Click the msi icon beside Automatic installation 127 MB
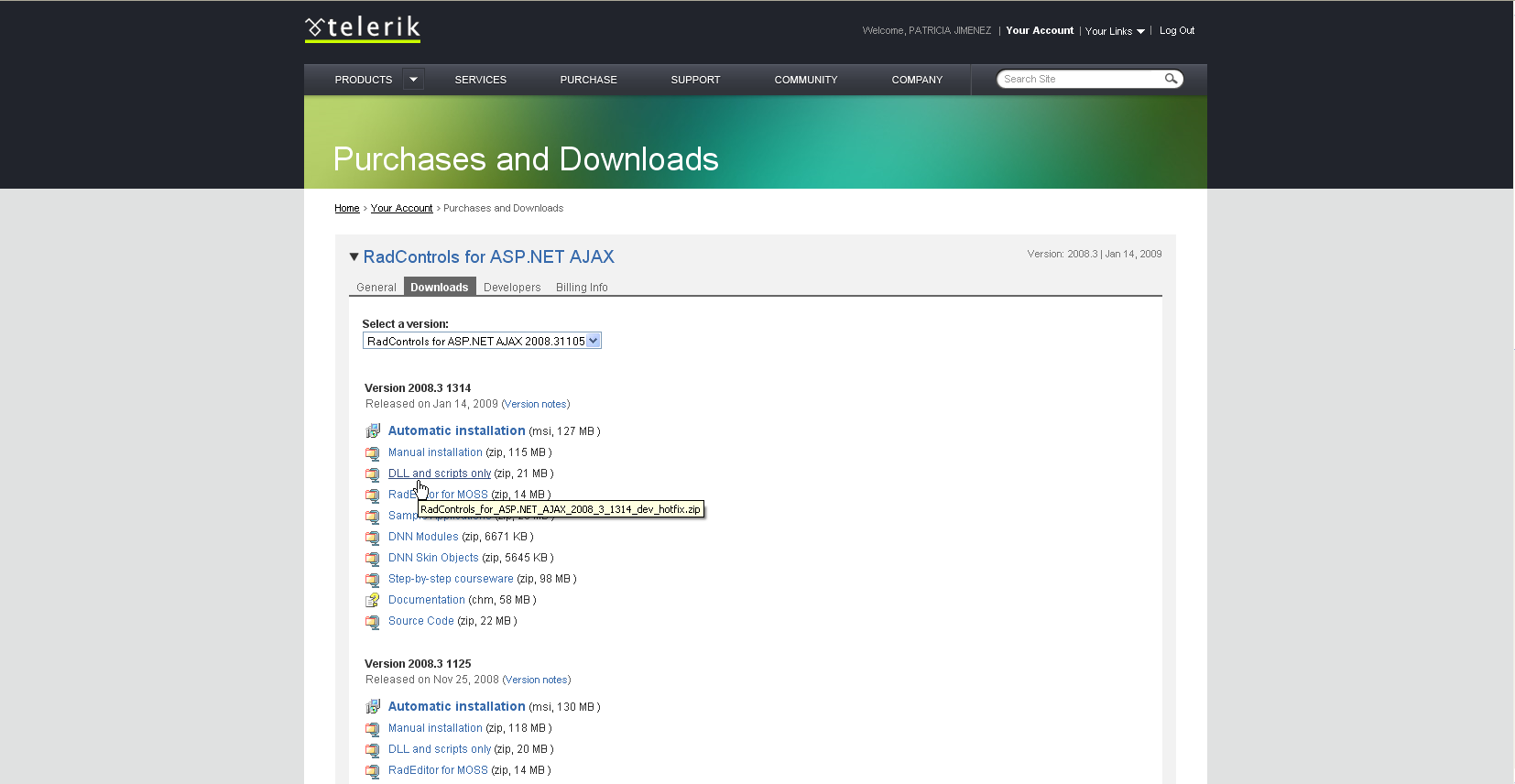This screenshot has width=1515, height=784. pos(373,431)
